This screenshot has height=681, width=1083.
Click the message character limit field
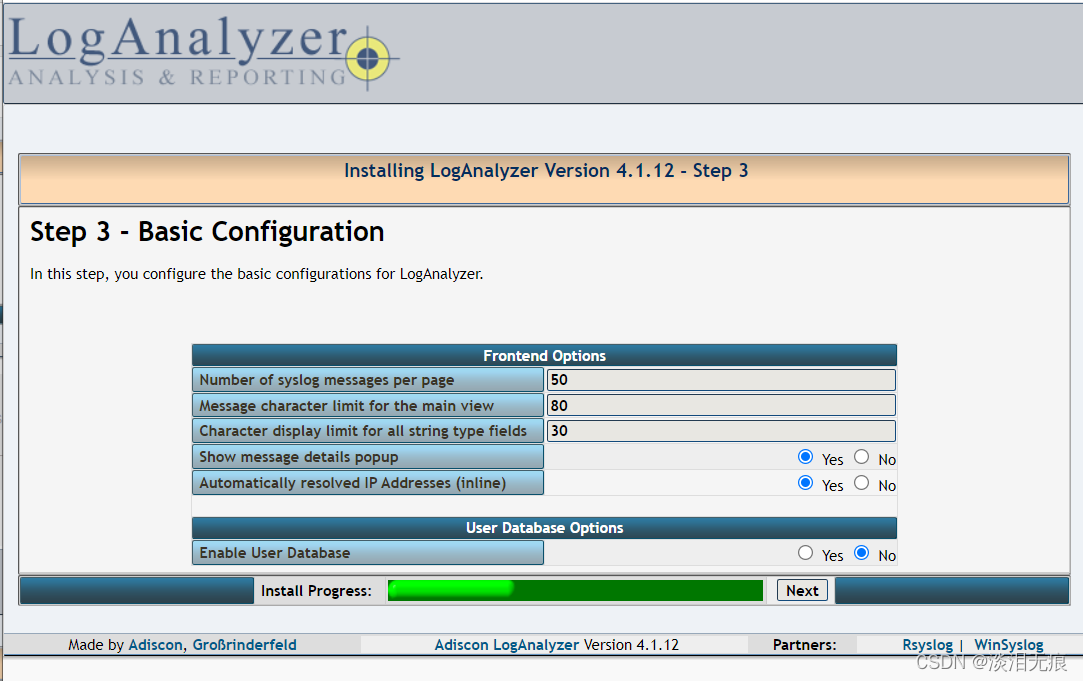(721, 405)
